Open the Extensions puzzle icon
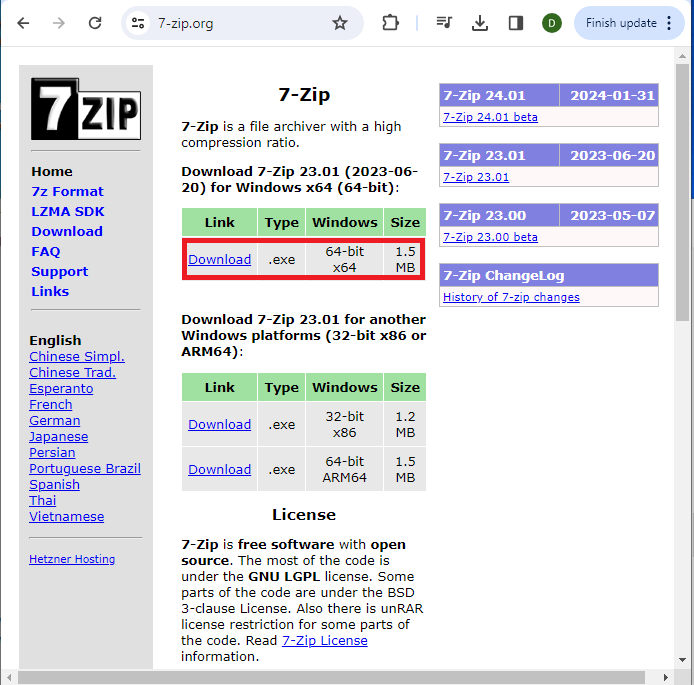 [390, 23]
